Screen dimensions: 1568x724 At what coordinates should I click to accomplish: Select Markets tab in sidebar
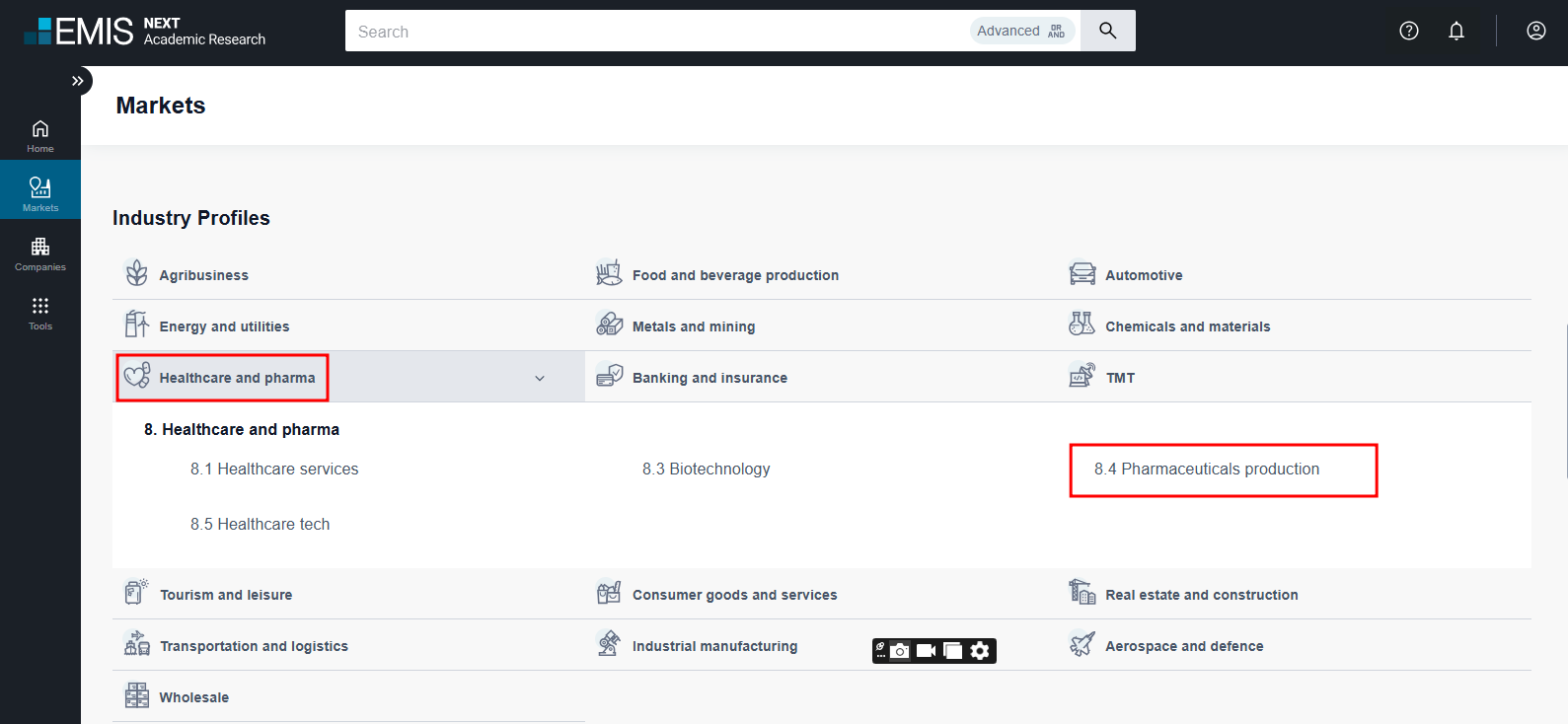(x=40, y=193)
